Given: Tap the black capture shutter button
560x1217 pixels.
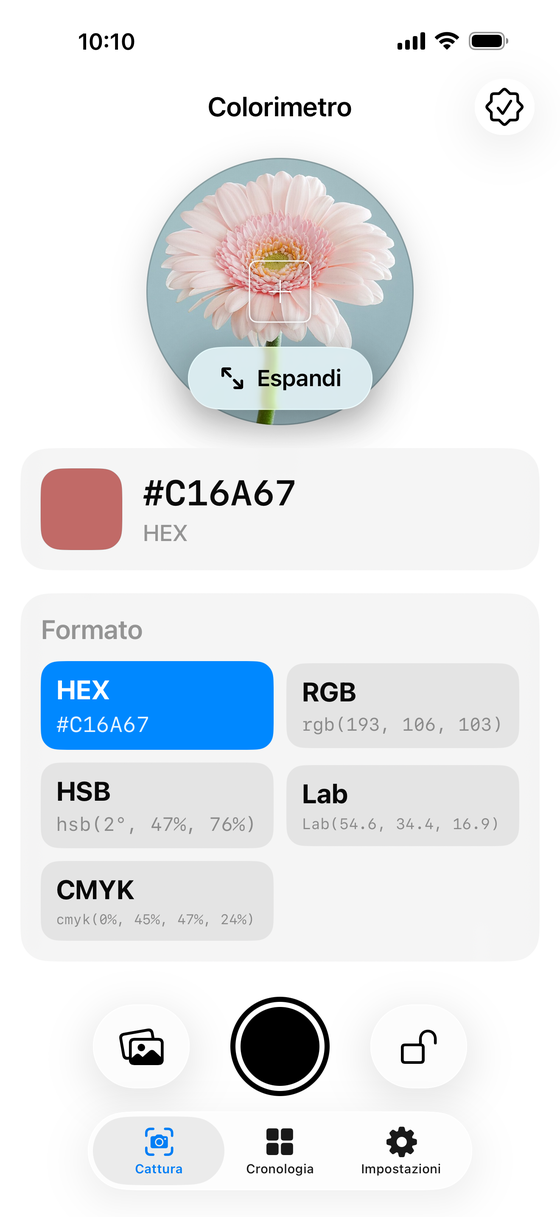Looking at the screenshot, I should tap(280, 1046).
